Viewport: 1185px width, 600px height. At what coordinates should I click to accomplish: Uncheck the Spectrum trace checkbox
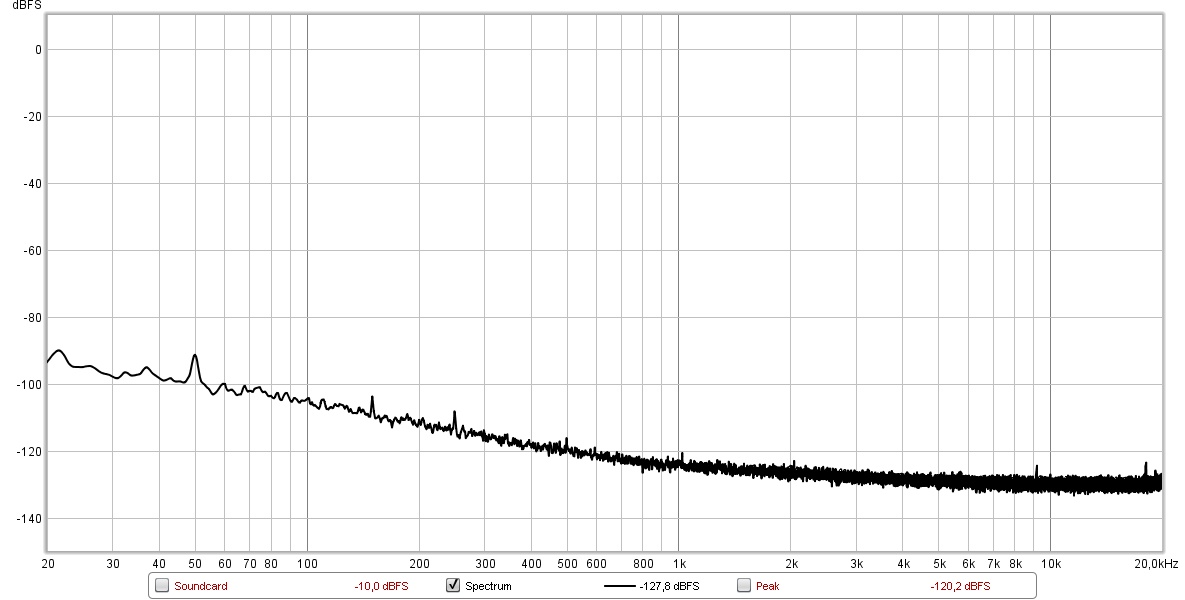pyautogui.click(x=453, y=586)
